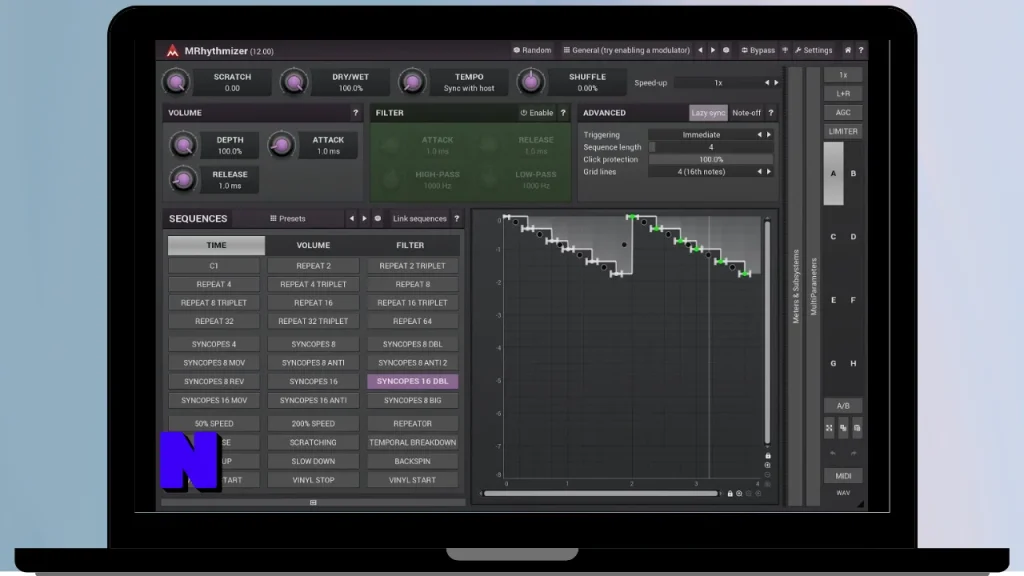The image size is (1024, 576).
Task: Open the Settings button
Action: (x=813, y=50)
